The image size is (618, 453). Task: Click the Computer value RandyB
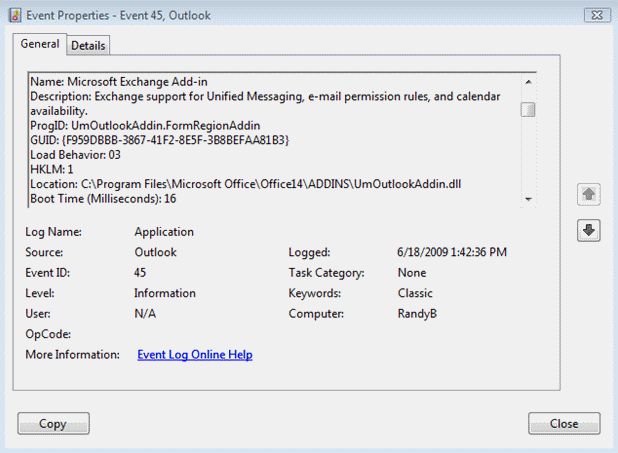pyautogui.click(x=417, y=313)
